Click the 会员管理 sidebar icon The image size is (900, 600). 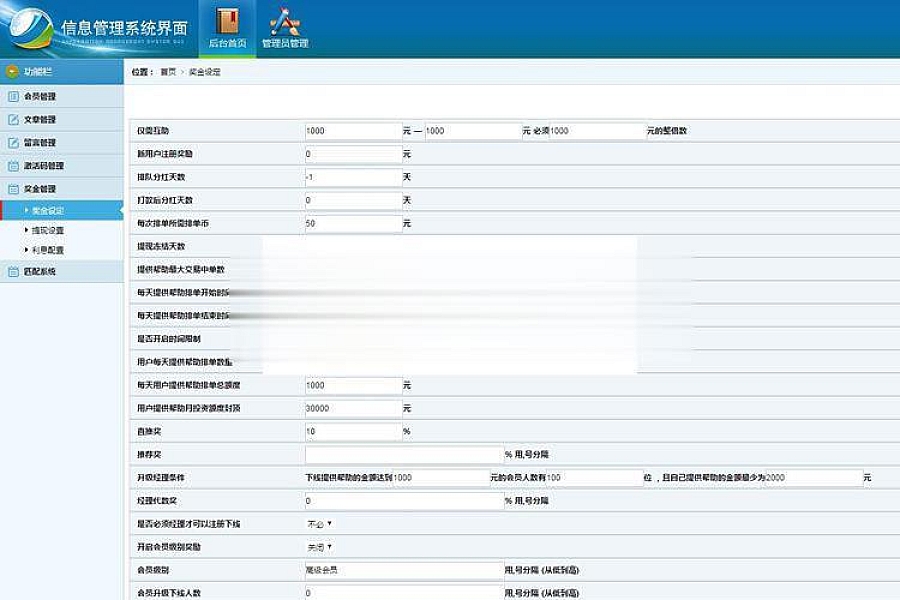[x=14, y=97]
